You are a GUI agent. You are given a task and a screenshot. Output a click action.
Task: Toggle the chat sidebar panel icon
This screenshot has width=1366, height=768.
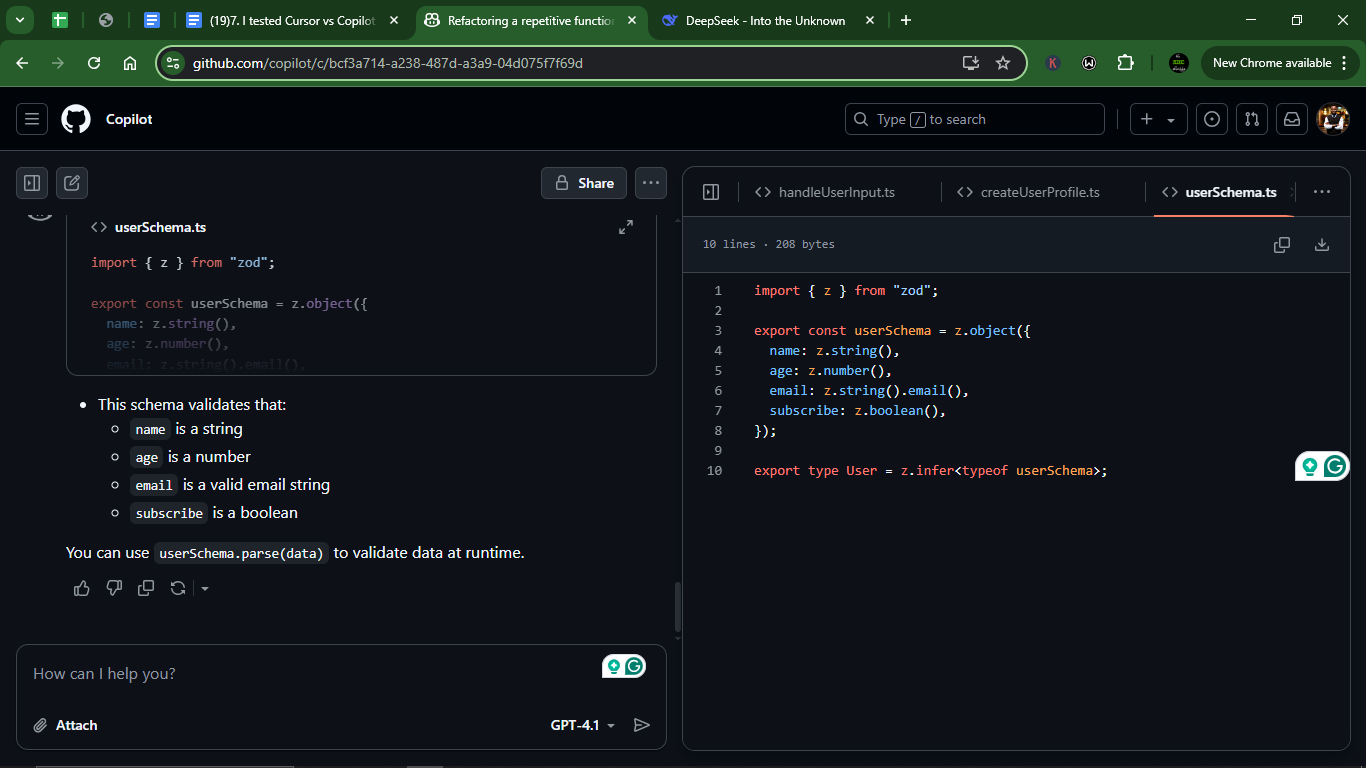(32, 183)
